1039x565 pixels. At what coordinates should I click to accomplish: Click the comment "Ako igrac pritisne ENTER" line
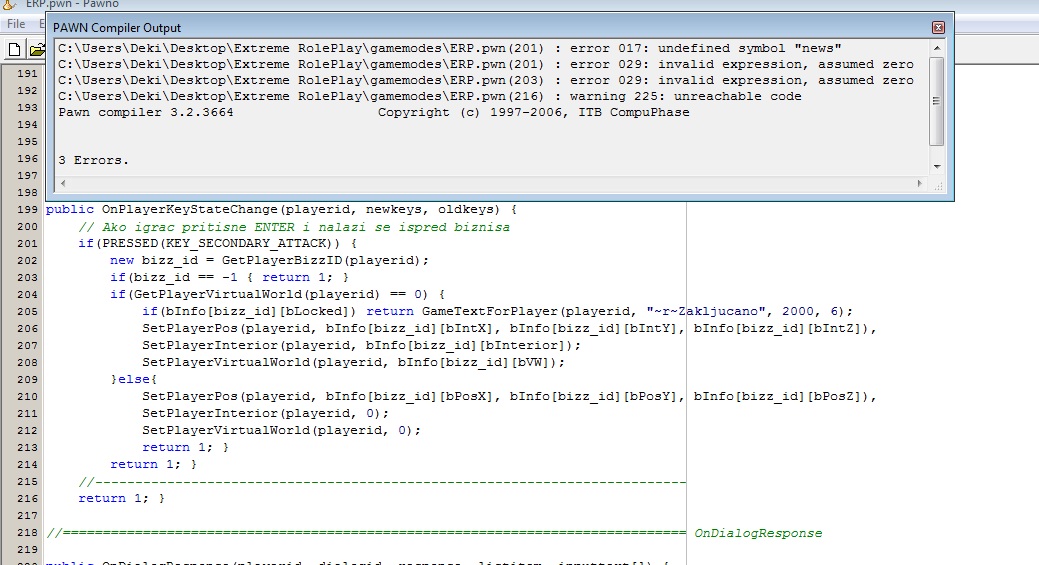(294, 227)
